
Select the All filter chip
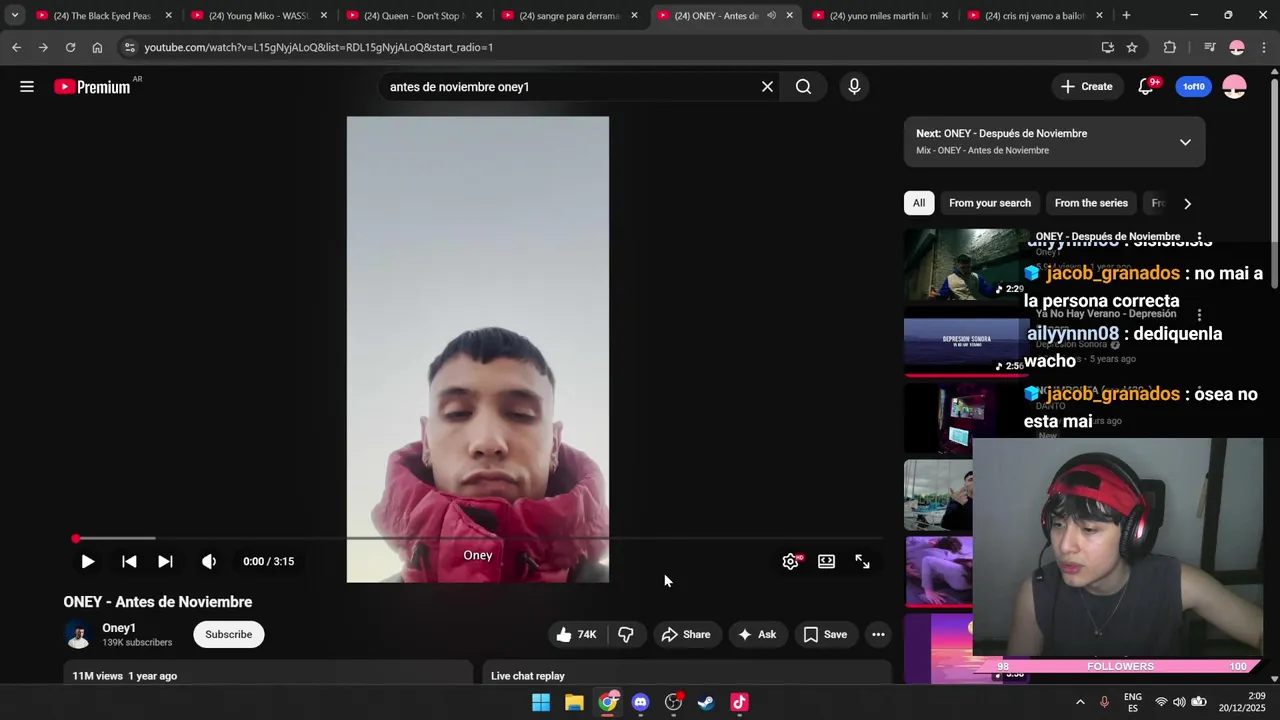918,203
